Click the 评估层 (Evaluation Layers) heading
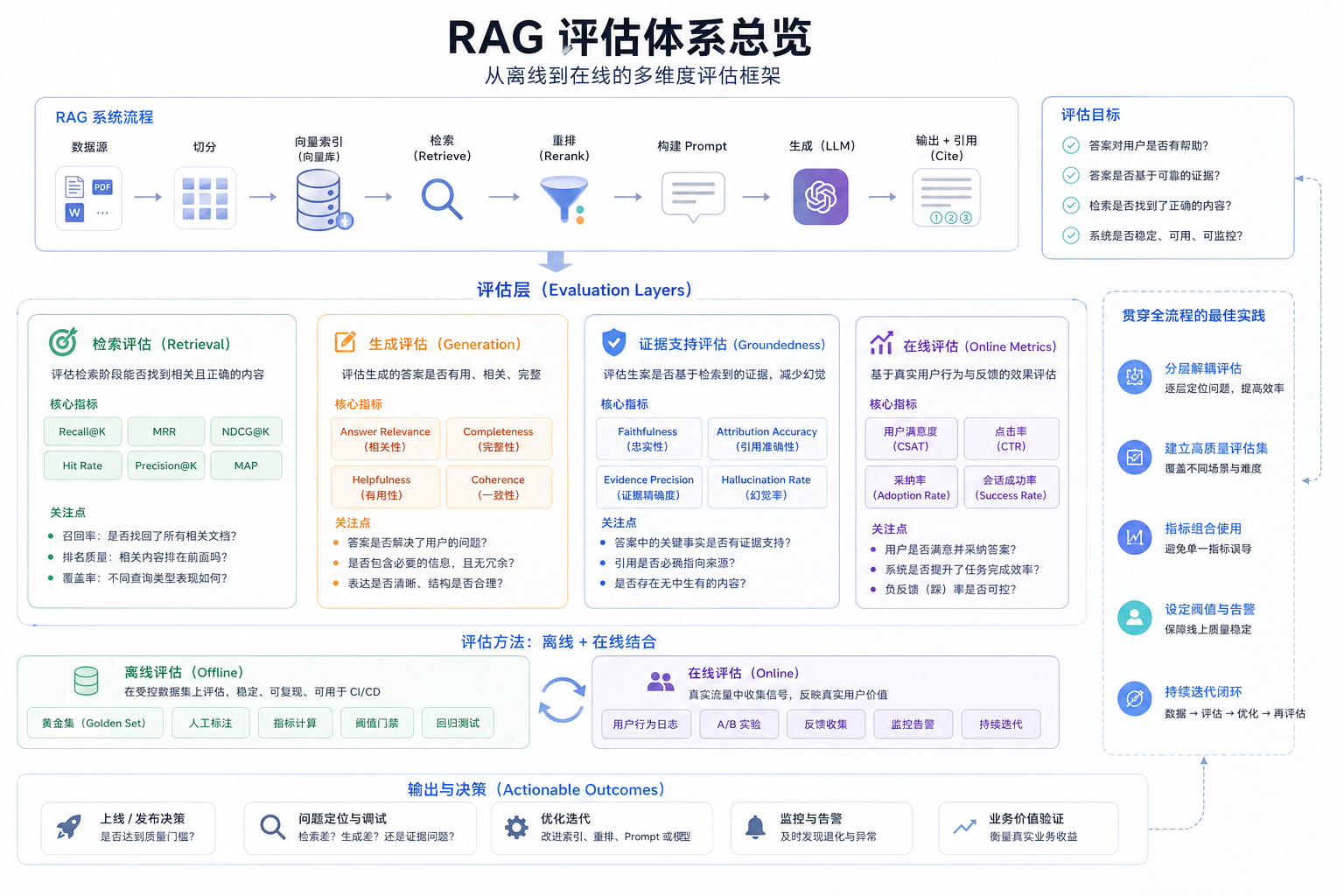 tap(584, 290)
